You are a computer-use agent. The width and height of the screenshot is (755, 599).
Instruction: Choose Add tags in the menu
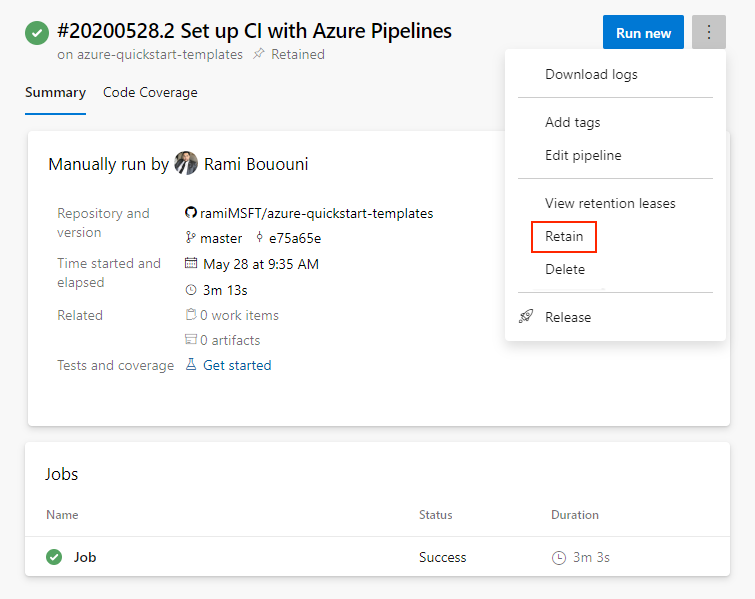coord(572,122)
